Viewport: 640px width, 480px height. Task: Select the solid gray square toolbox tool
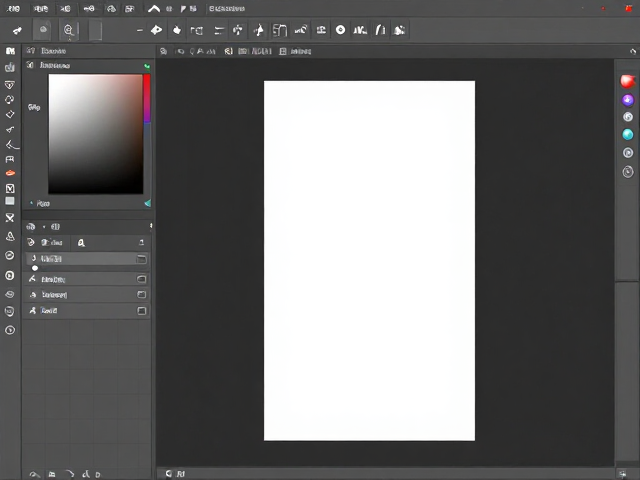click(10, 201)
